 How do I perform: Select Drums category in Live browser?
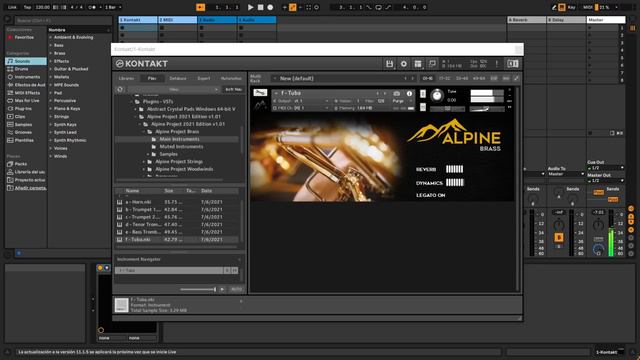[x=26, y=69]
